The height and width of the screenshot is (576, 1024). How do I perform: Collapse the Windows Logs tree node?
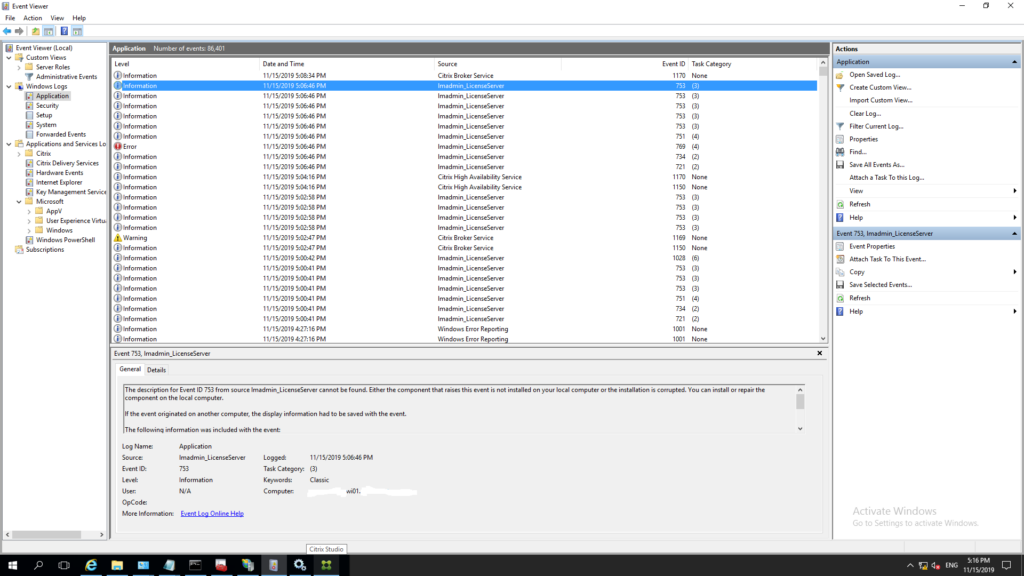[9, 86]
